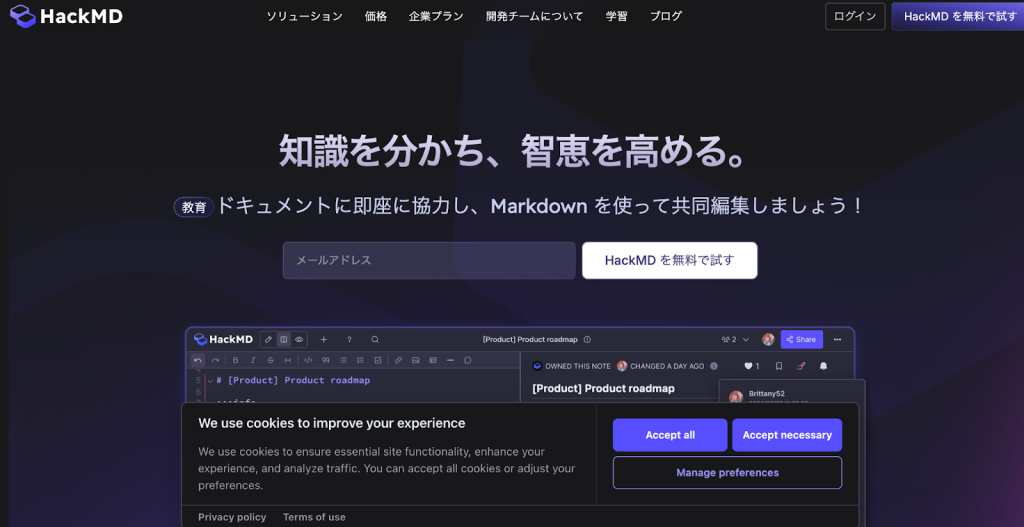Open the ソリューション menu
Viewport: 1024px width, 527px height.
point(304,16)
